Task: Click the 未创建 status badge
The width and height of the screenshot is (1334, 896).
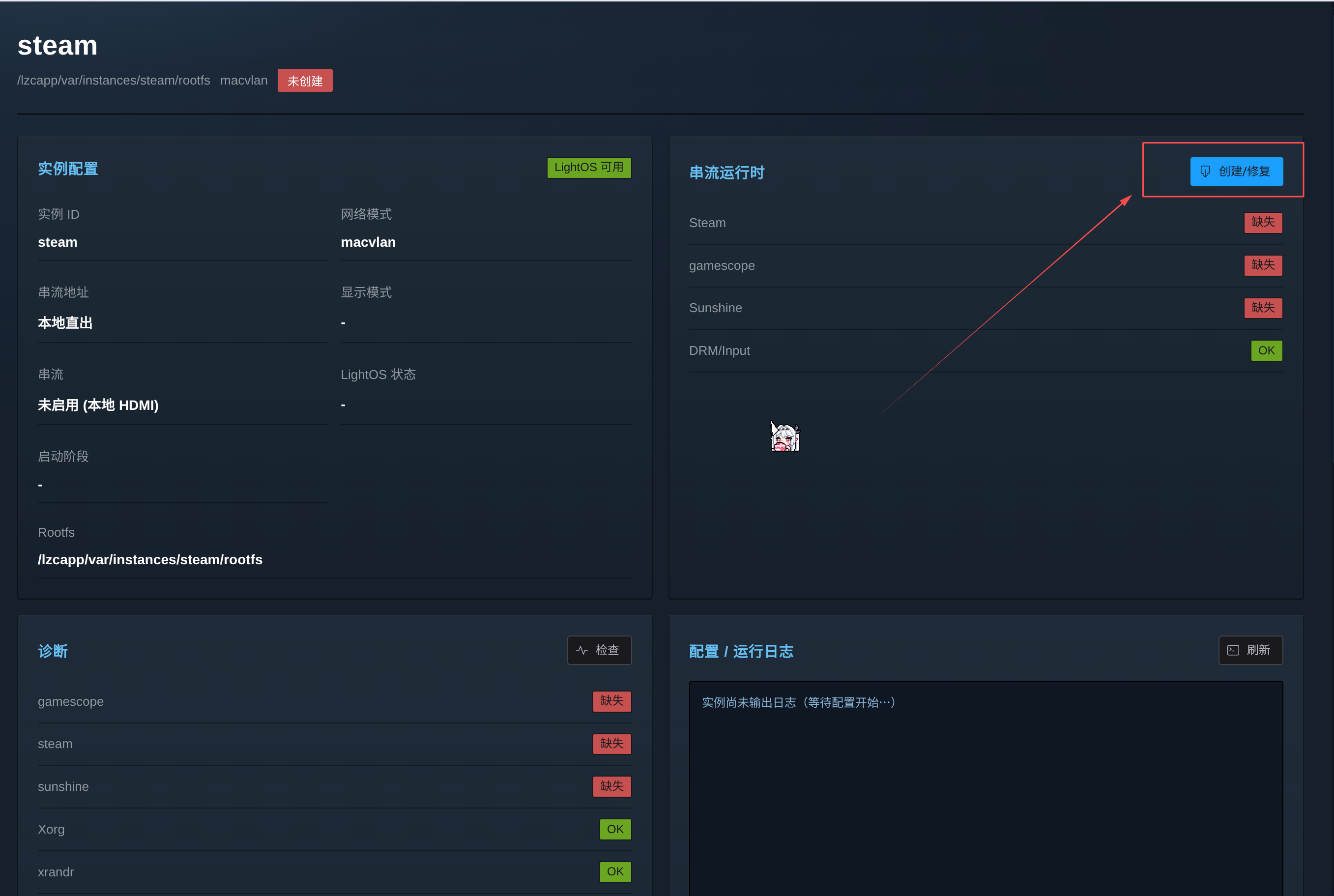Action: tap(305, 81)
